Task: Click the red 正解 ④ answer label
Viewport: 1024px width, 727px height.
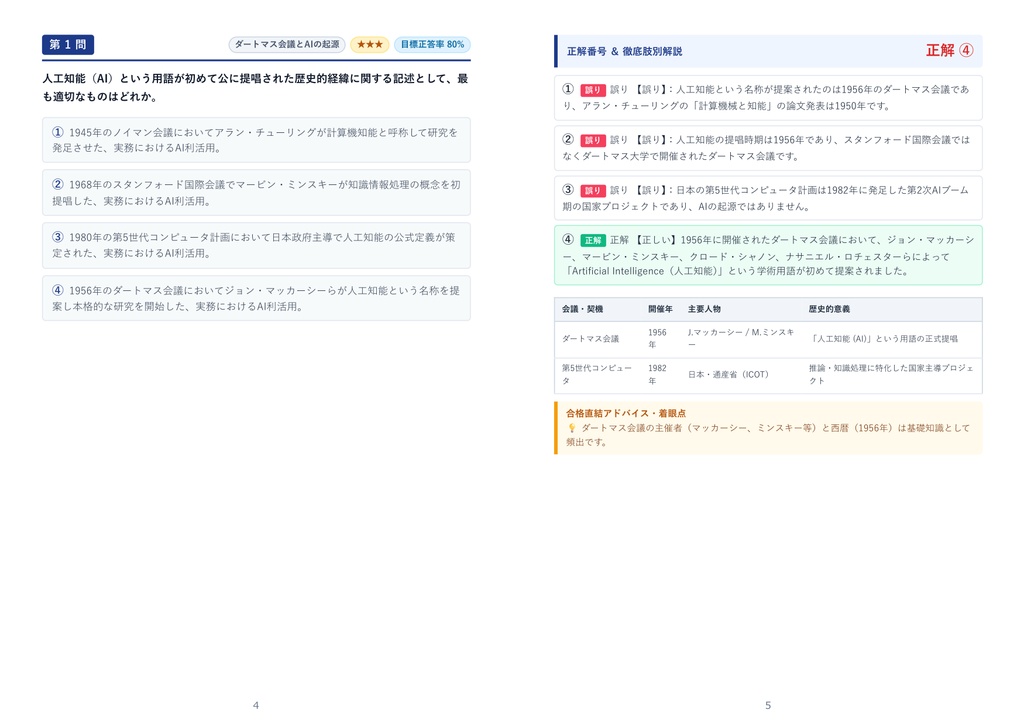Action: click(x=950, y=50)
